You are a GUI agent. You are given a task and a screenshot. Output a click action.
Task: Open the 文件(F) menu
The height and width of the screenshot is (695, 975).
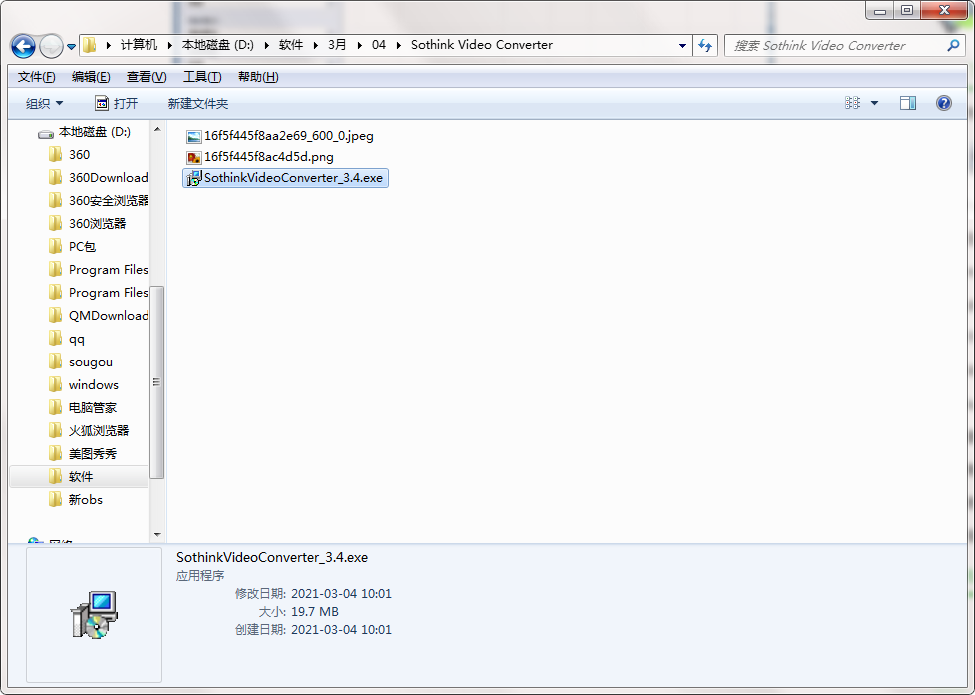coord(37,77)
